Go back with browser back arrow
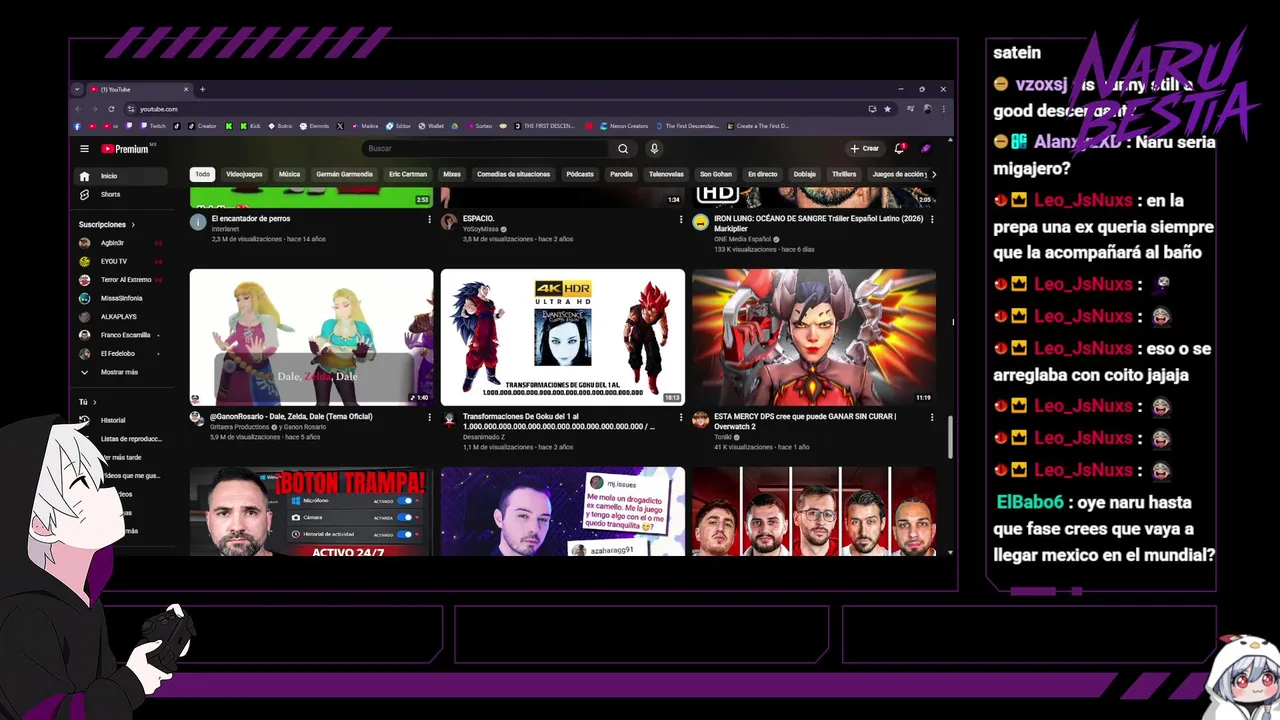 tap(78, 109)
